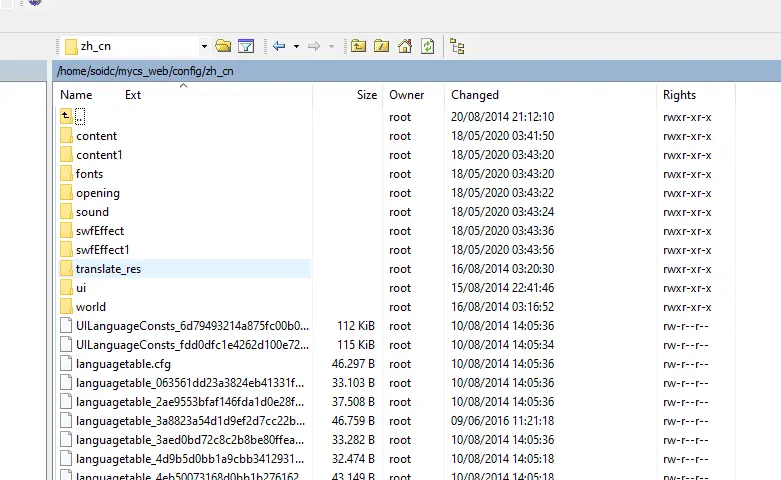This screenshot has height=480, width=781.
Task: Select the opening folder
Action: coord(98,193)
